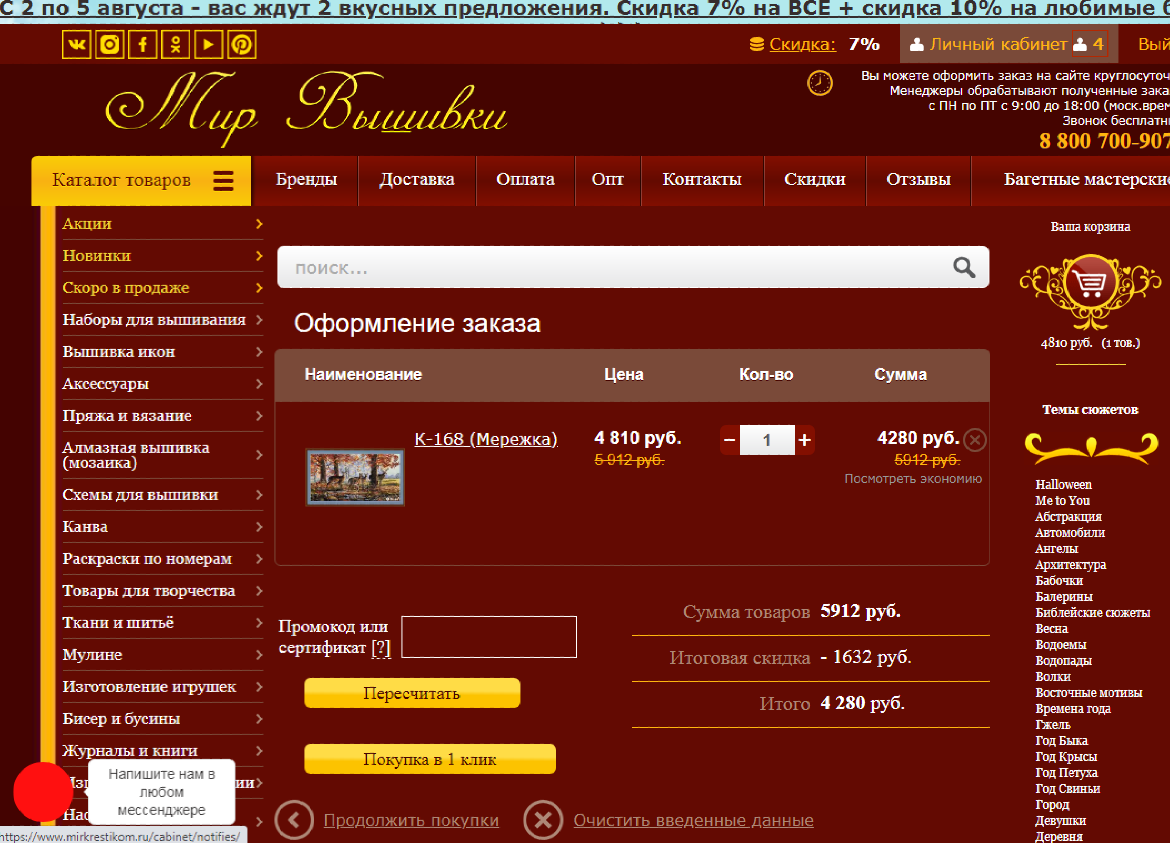Remove K-168 item with the X icon

(x=975, y=440)
